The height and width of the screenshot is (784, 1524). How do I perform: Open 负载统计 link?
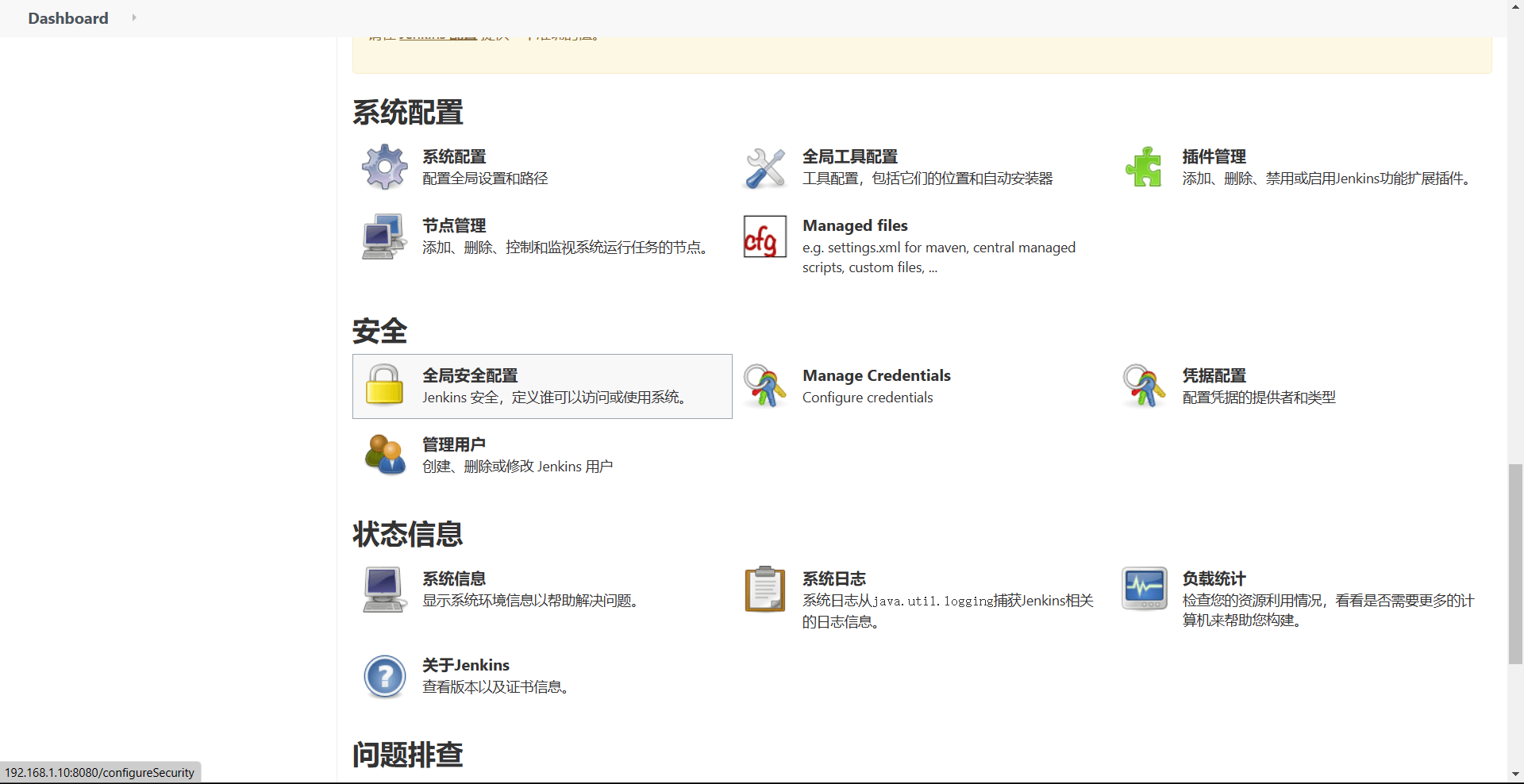(1214, 578)
